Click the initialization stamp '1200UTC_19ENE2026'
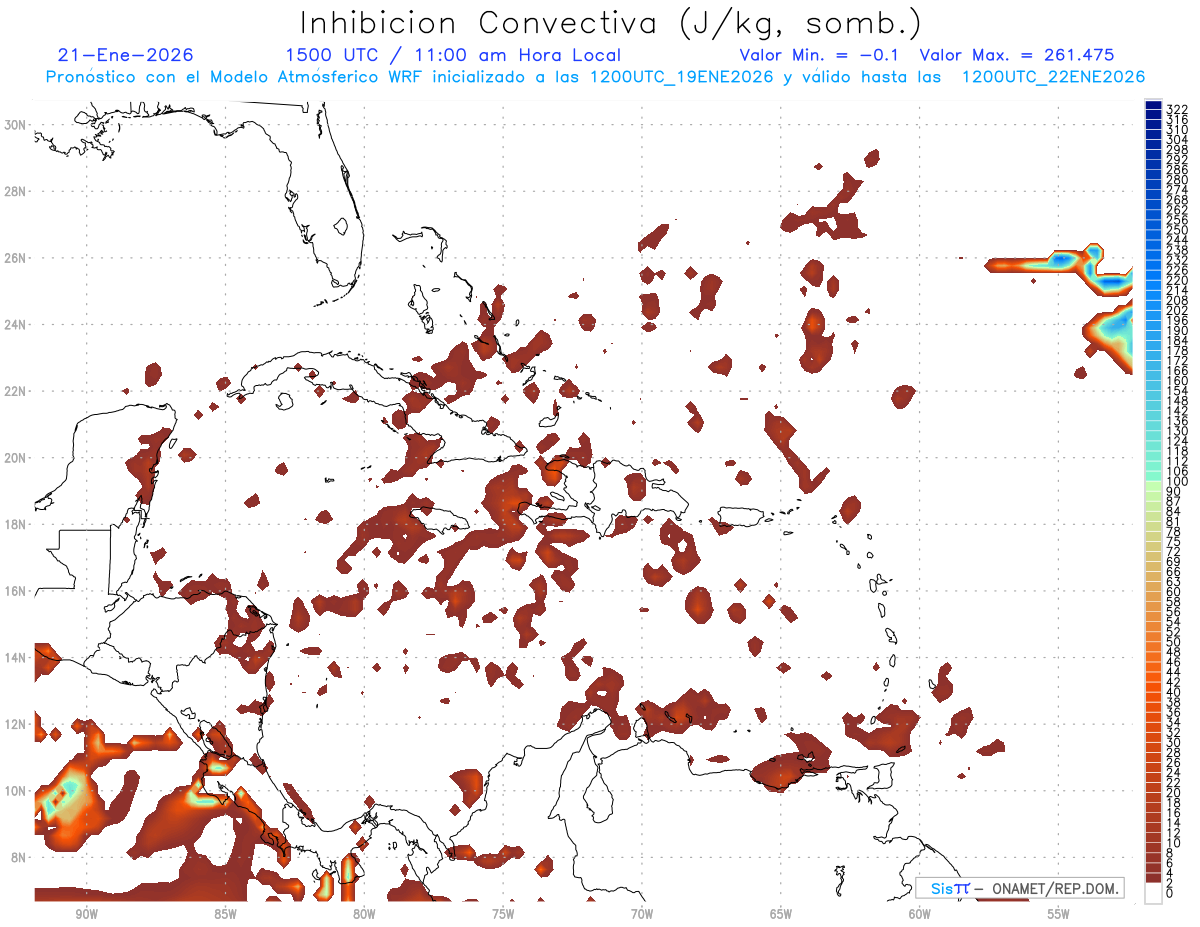 click(x=681, y=77)
